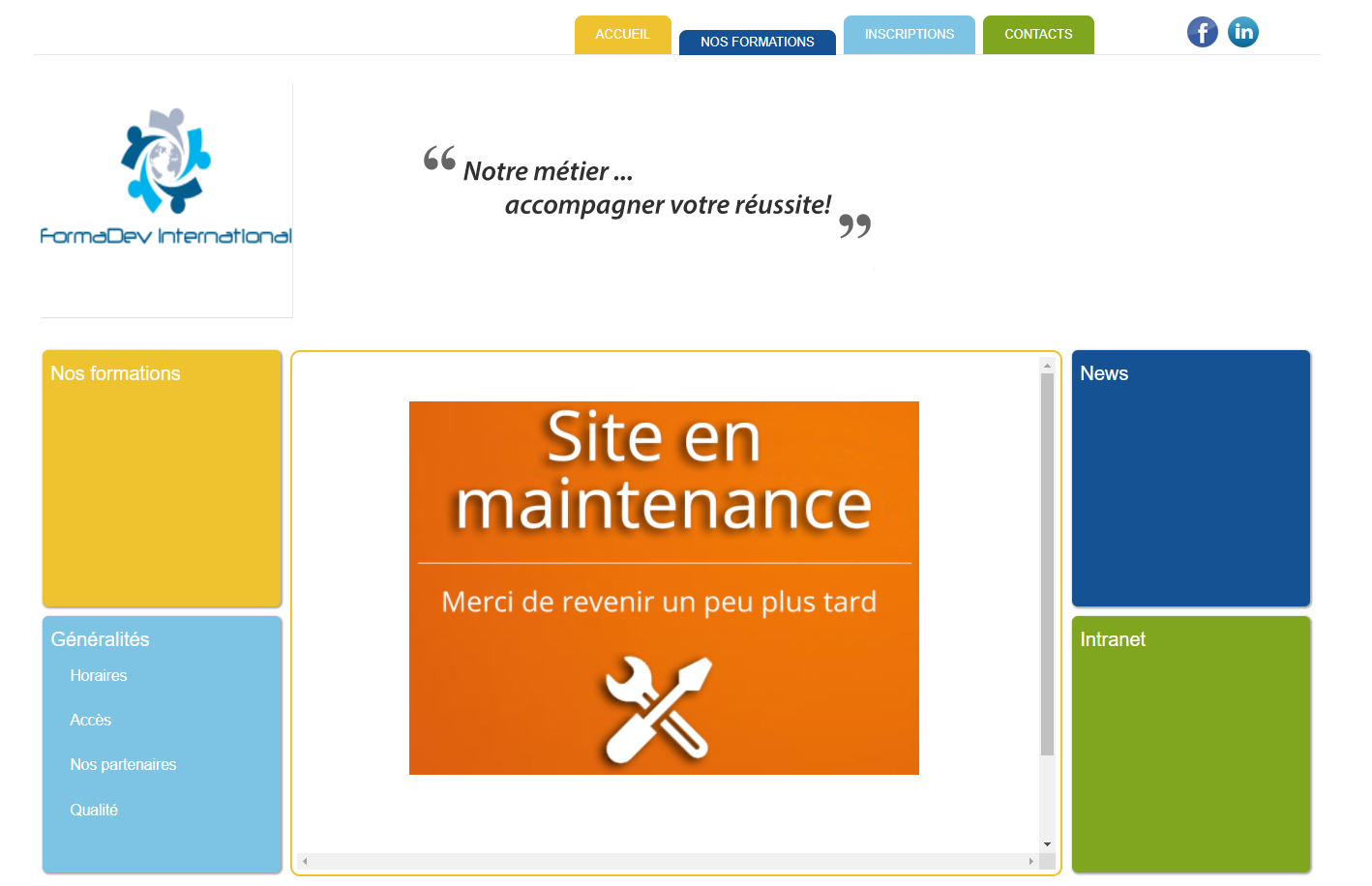Screen dimensions: 1372x886
Task: Open the Accès link
Action: tap(91, 720)
